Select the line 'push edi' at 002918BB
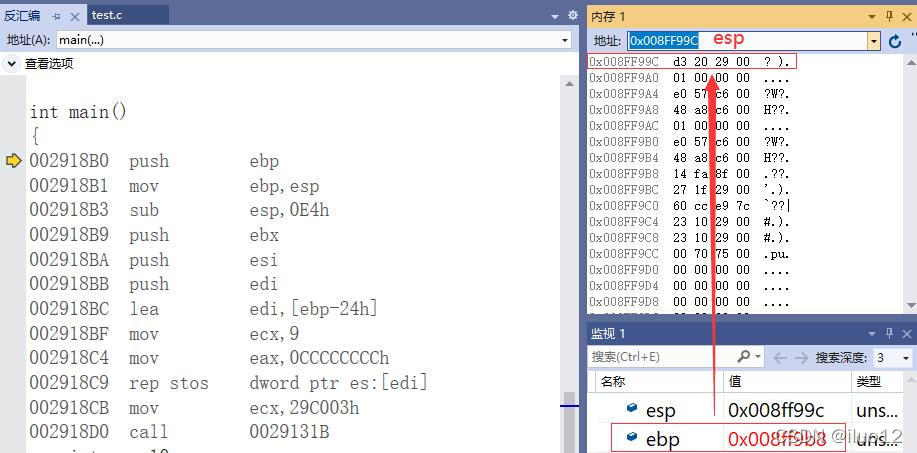917x453 pixels. (154, 284)
